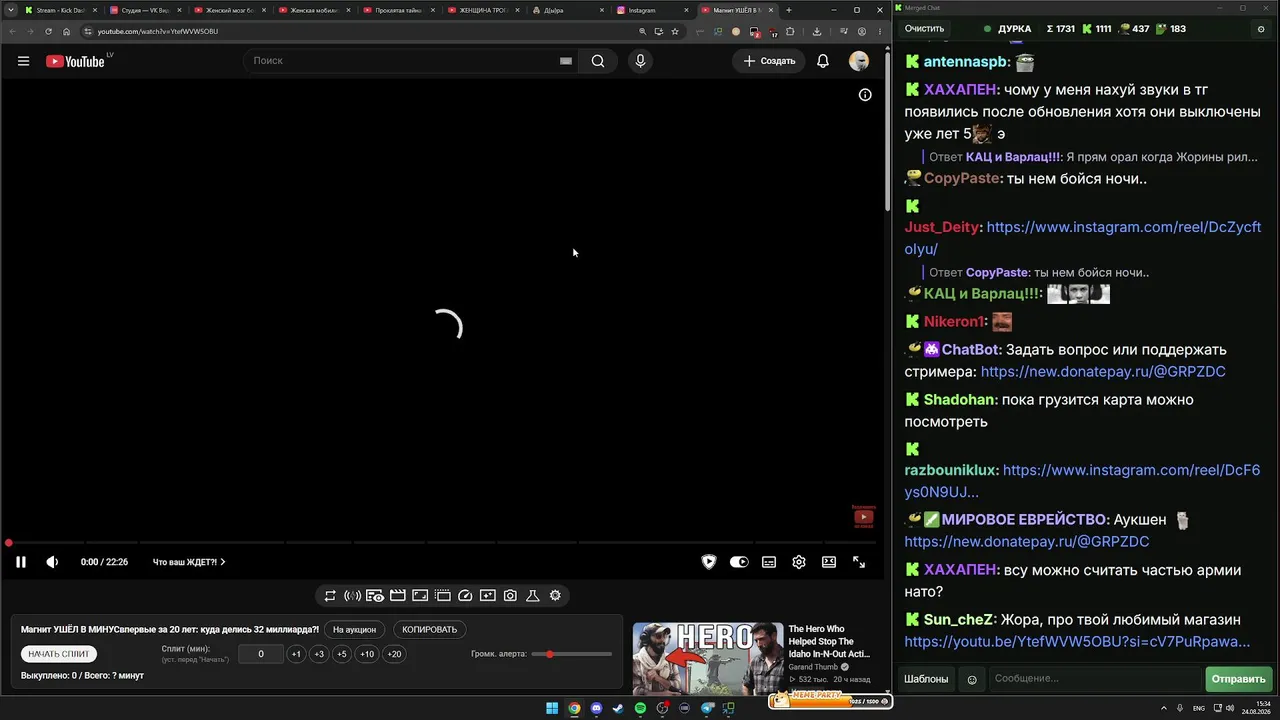This screenshot has height=720, width=1280.
Task: Toggle autoplay switch
Action: pos(739,562)
